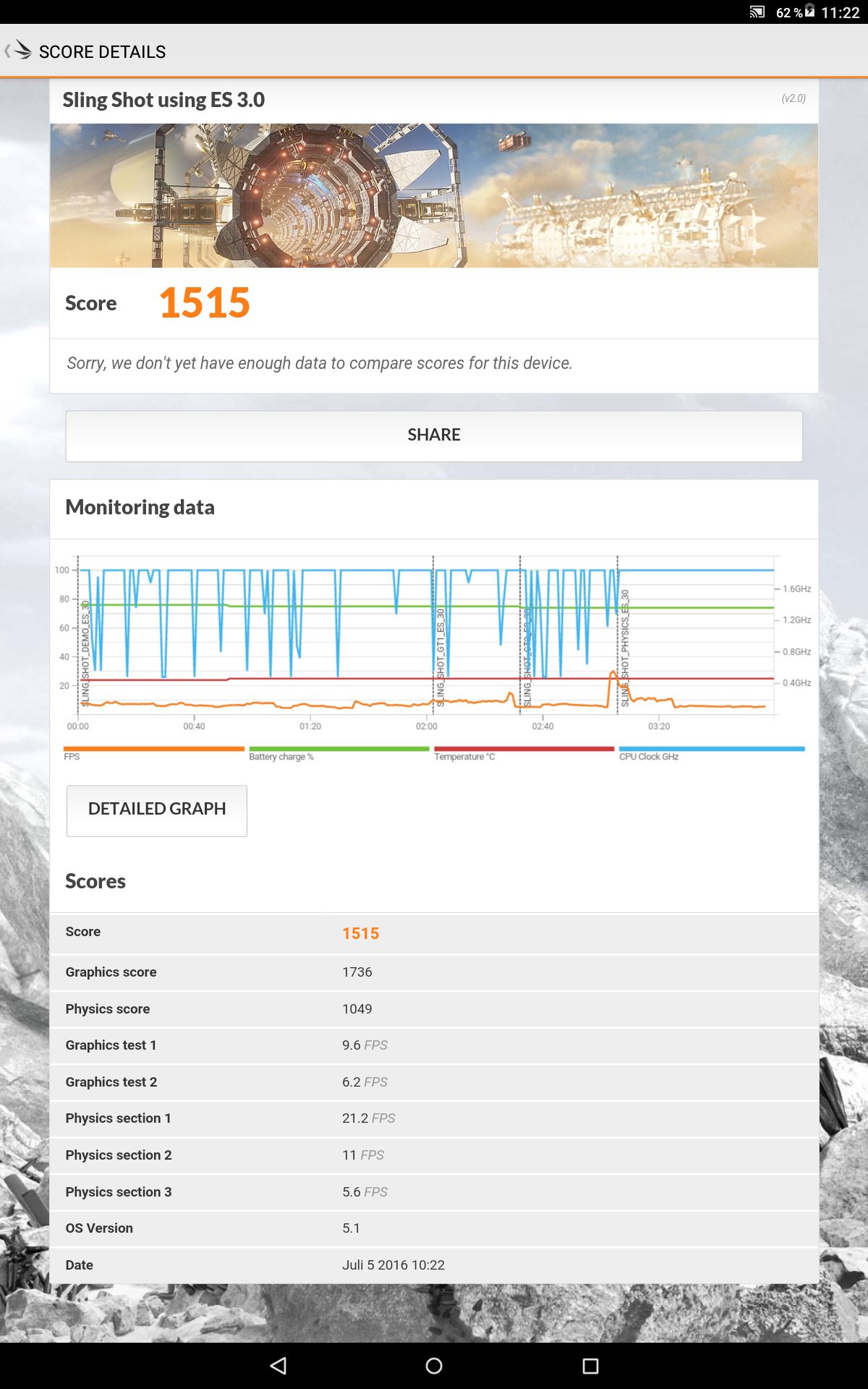The height and width of the screenshot is (1389, 868).
Task: Tap the 02:00 time label on graph axis
Action: (x=426, y=726)
